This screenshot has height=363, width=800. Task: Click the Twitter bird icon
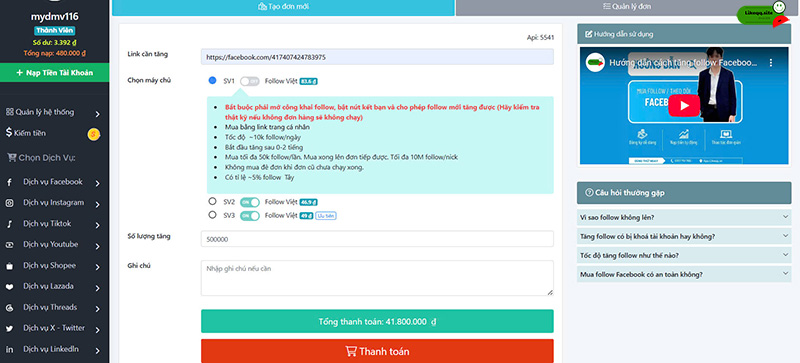pyautogui.click(x=10, y=329)
